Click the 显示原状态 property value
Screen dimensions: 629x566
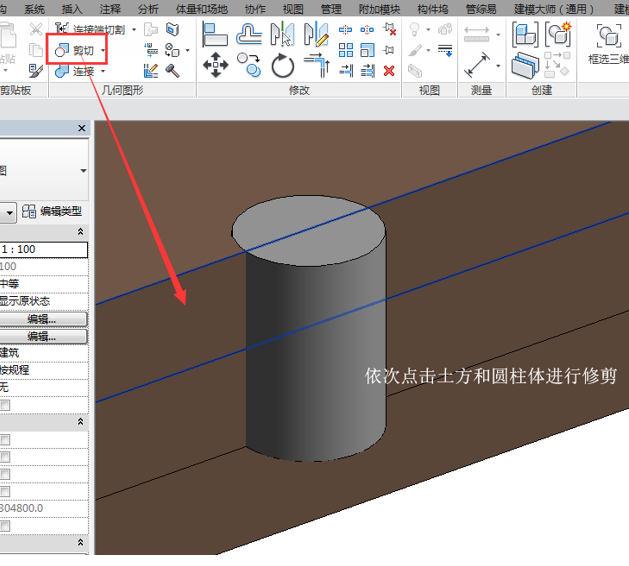(43, 301)
